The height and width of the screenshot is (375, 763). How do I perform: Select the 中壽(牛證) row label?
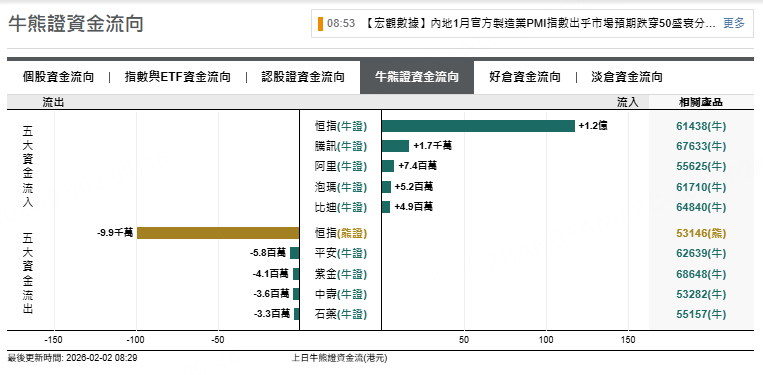coord(341,294)
